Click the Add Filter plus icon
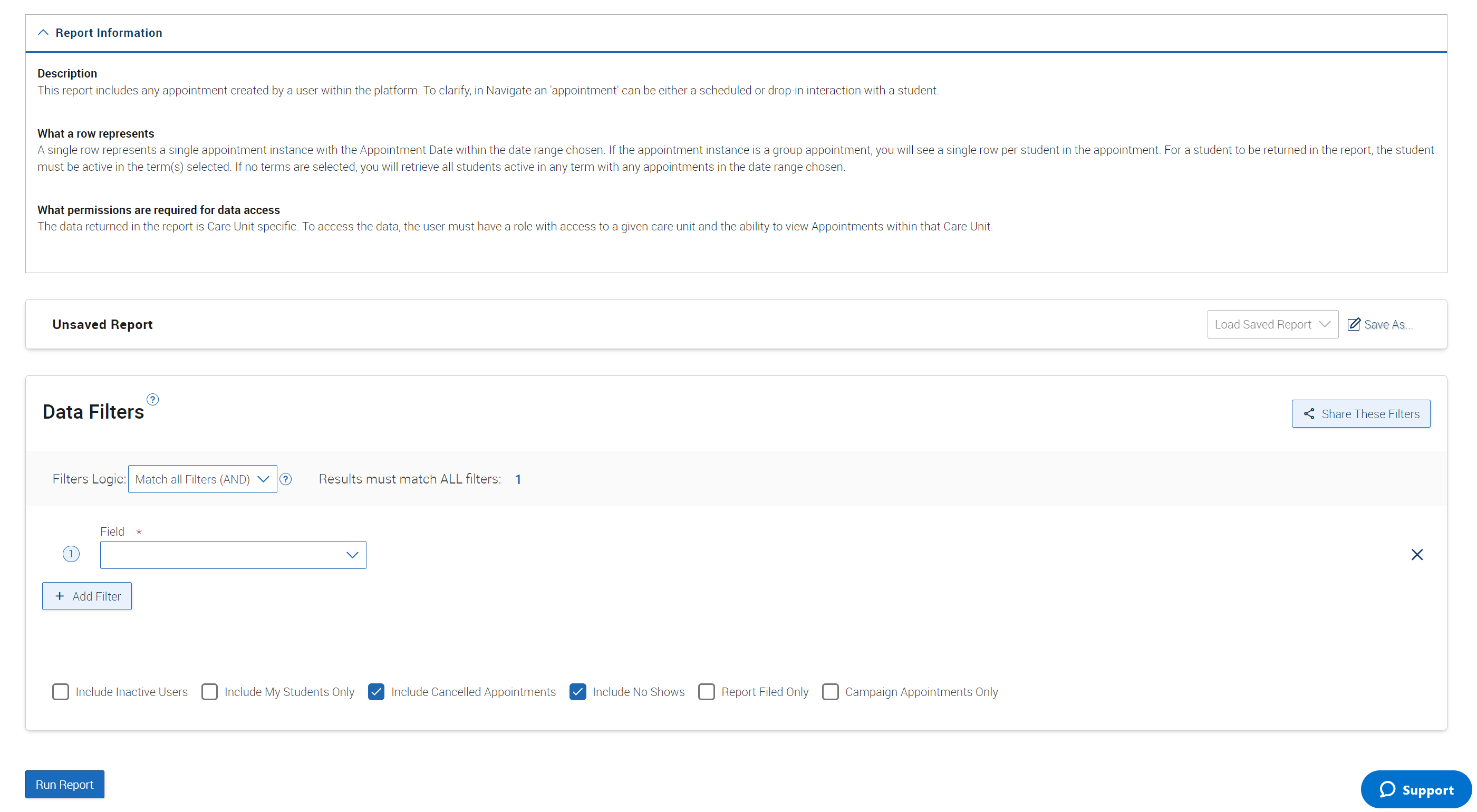This screenshot has width=1477, height=812. (x=58, y=596)
